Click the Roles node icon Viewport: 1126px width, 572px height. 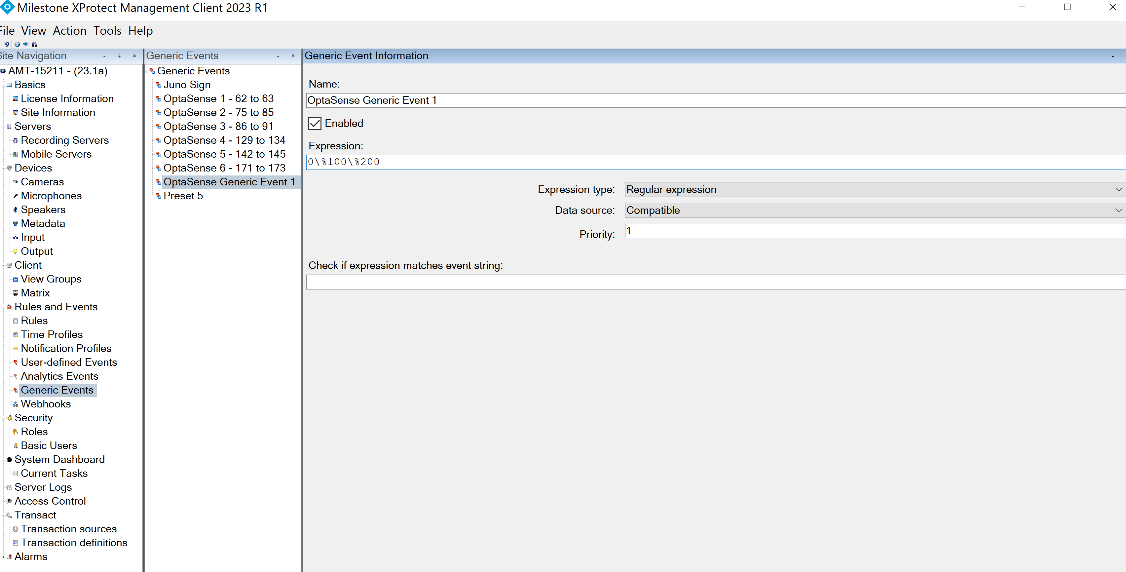pos(15,432)
